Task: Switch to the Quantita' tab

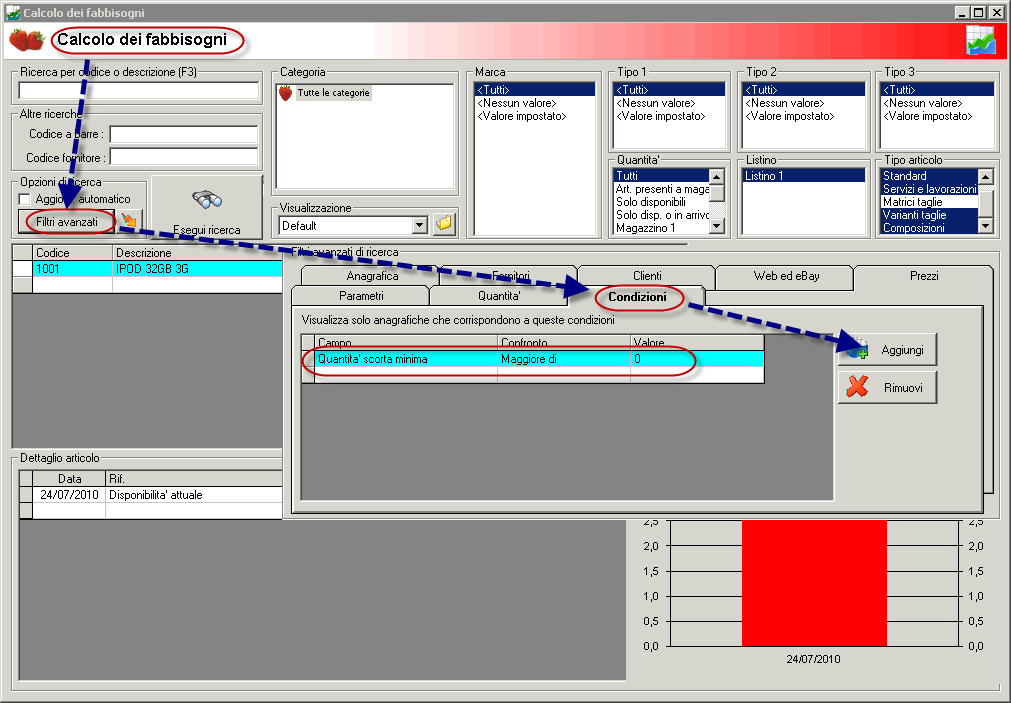Action: (x=499, y=295)
